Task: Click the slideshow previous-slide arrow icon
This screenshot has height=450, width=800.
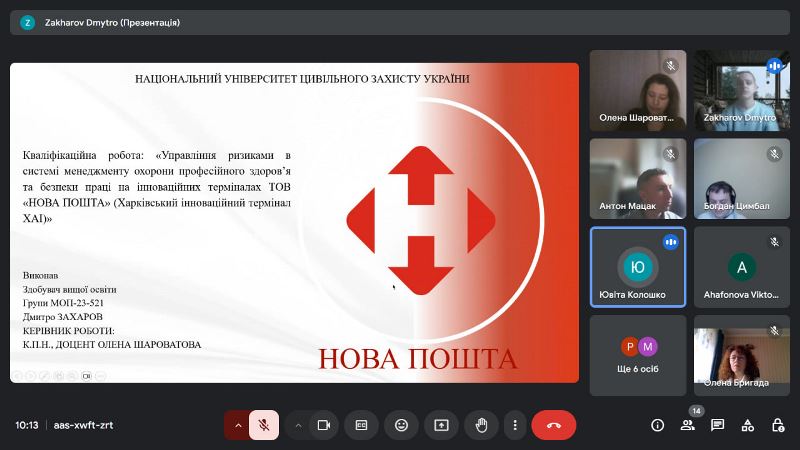Action: pos(17,376)
